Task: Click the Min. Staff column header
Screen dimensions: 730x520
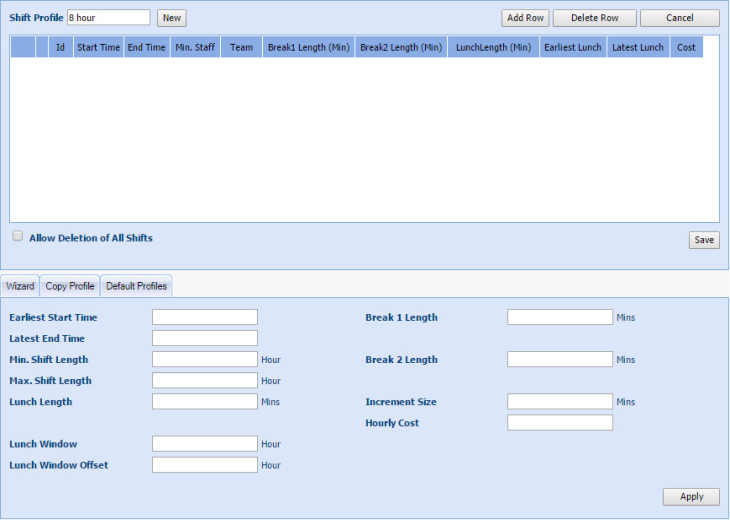Action: 195,47
